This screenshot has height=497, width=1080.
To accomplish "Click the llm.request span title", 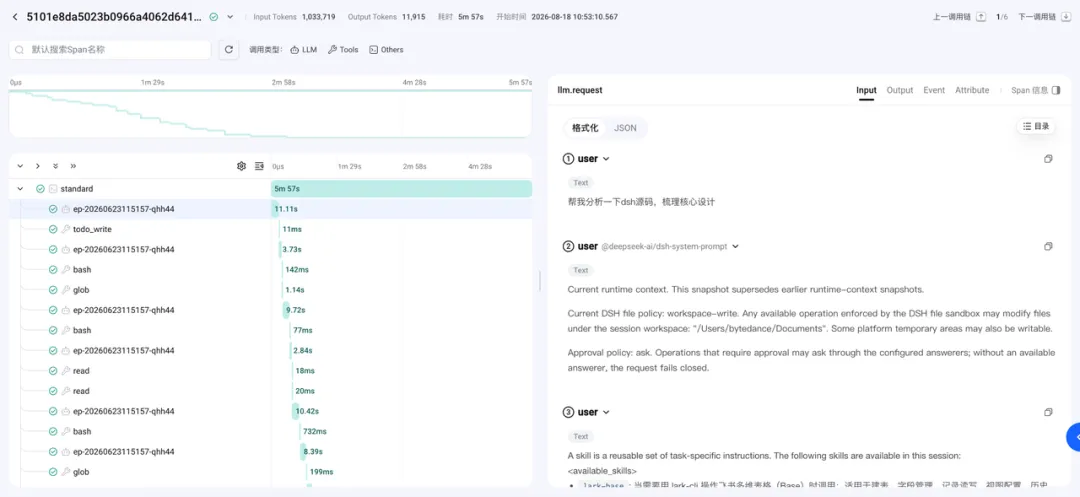I will click(x=580, y=90).
